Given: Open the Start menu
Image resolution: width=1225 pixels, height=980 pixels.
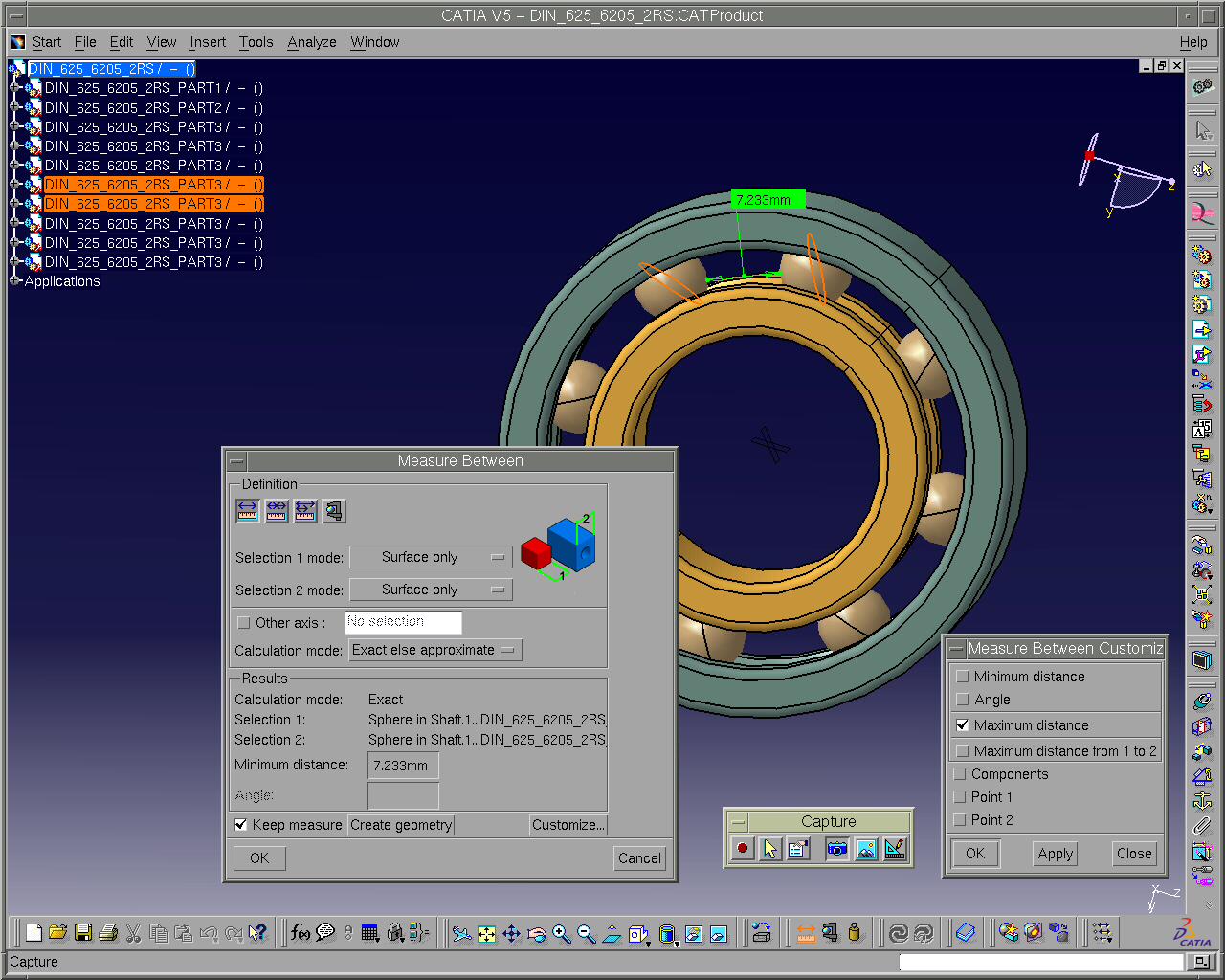Looking at the screenshot, I should pos(46,42).
